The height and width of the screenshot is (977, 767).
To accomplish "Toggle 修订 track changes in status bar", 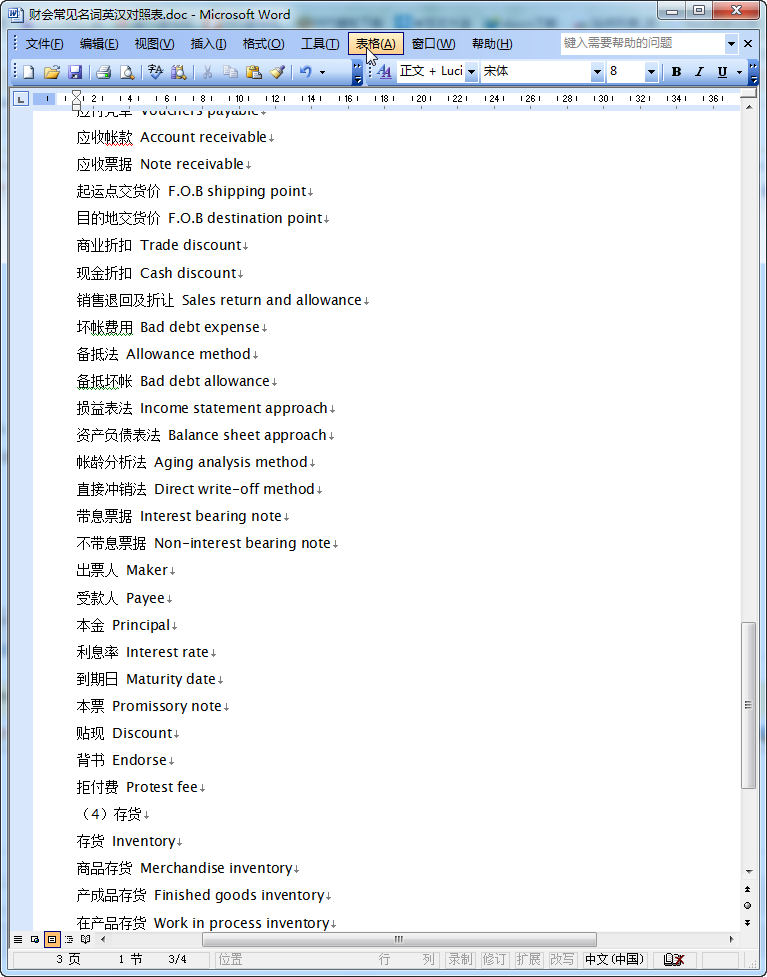I will pos(494,960).
